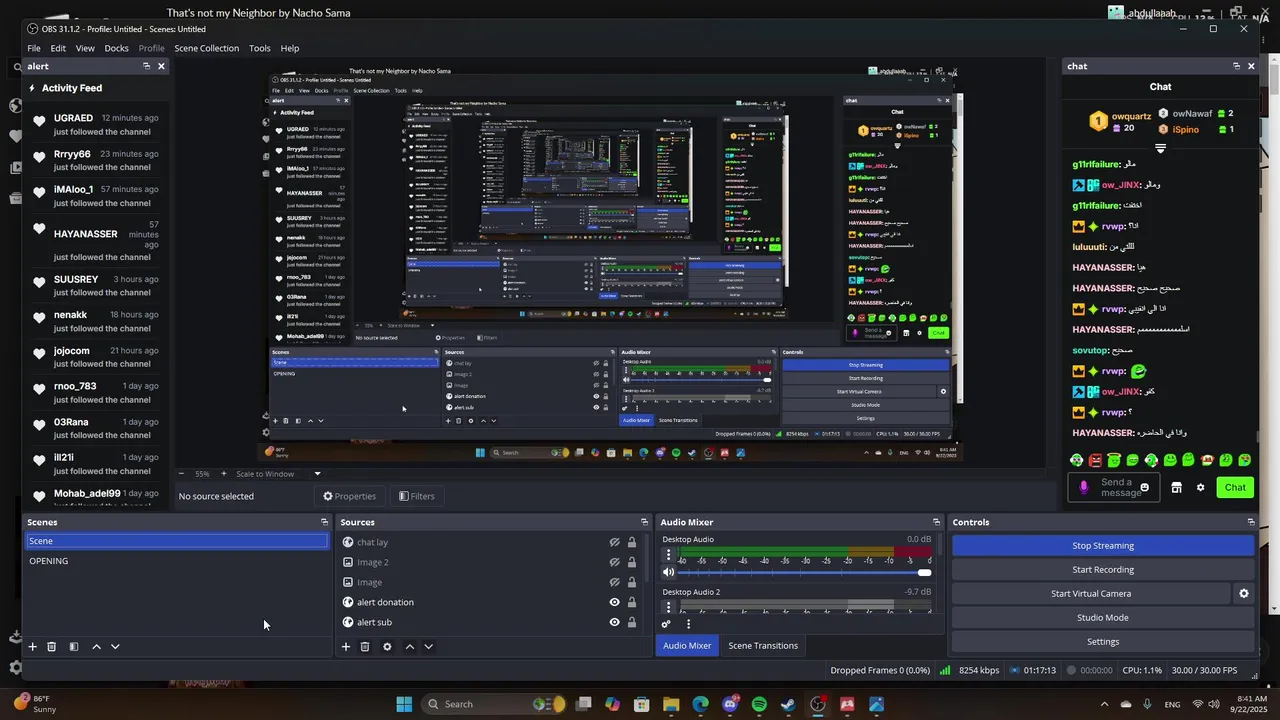
Task: Open the View menu
Action: click(x=85, y=48)
